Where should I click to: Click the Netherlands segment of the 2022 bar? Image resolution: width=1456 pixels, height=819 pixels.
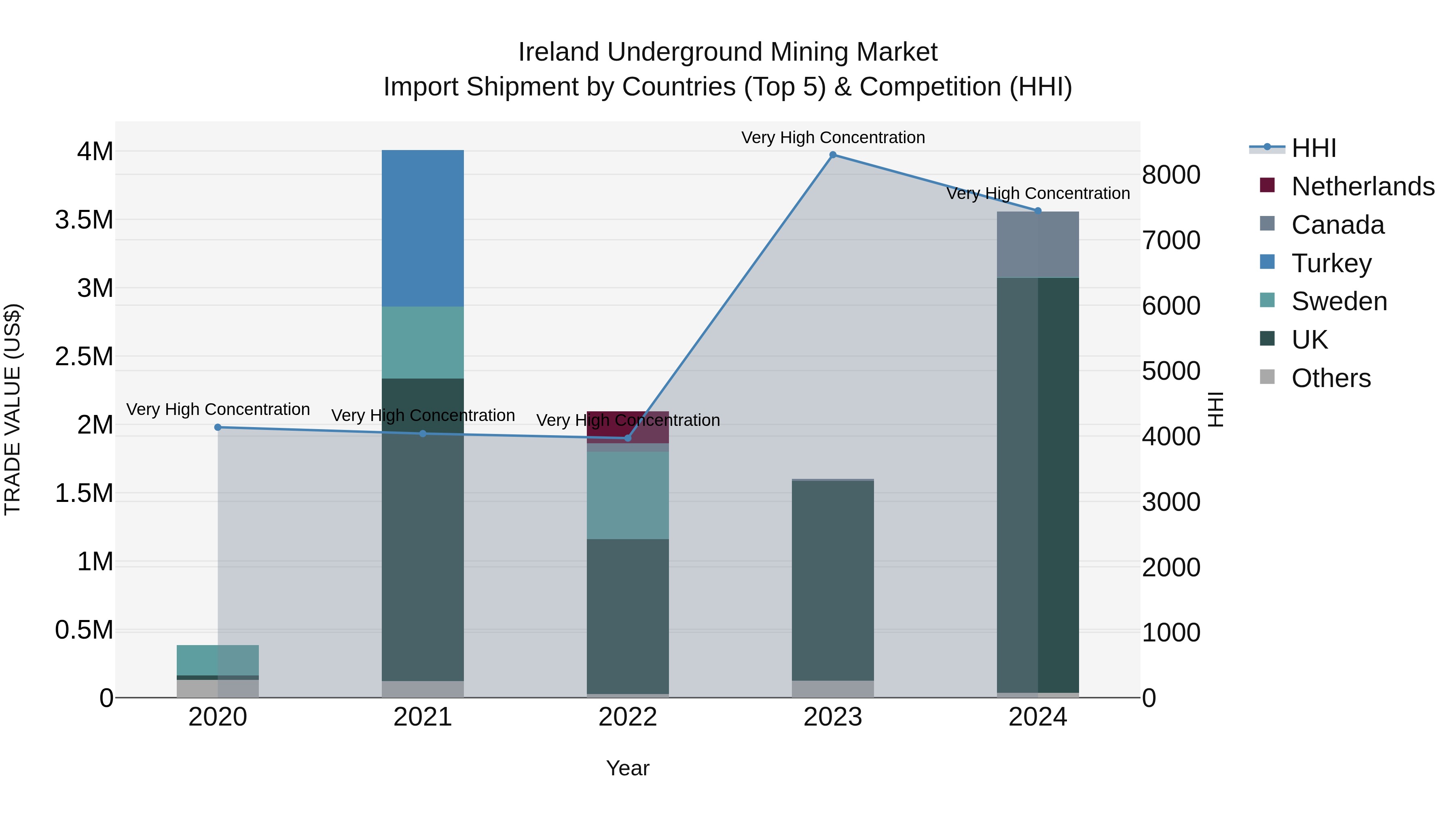[x=627, y=427]
